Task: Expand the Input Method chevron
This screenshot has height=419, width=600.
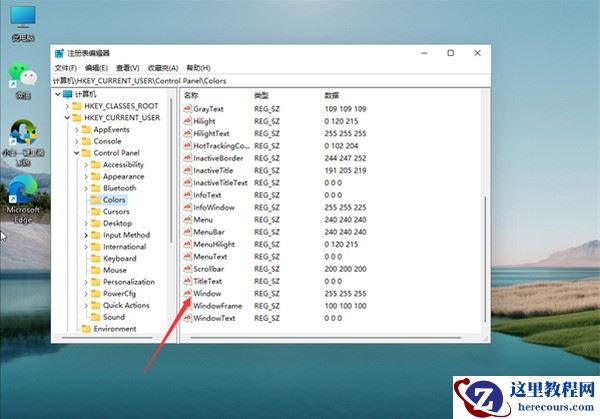Action: click(86, 235)
